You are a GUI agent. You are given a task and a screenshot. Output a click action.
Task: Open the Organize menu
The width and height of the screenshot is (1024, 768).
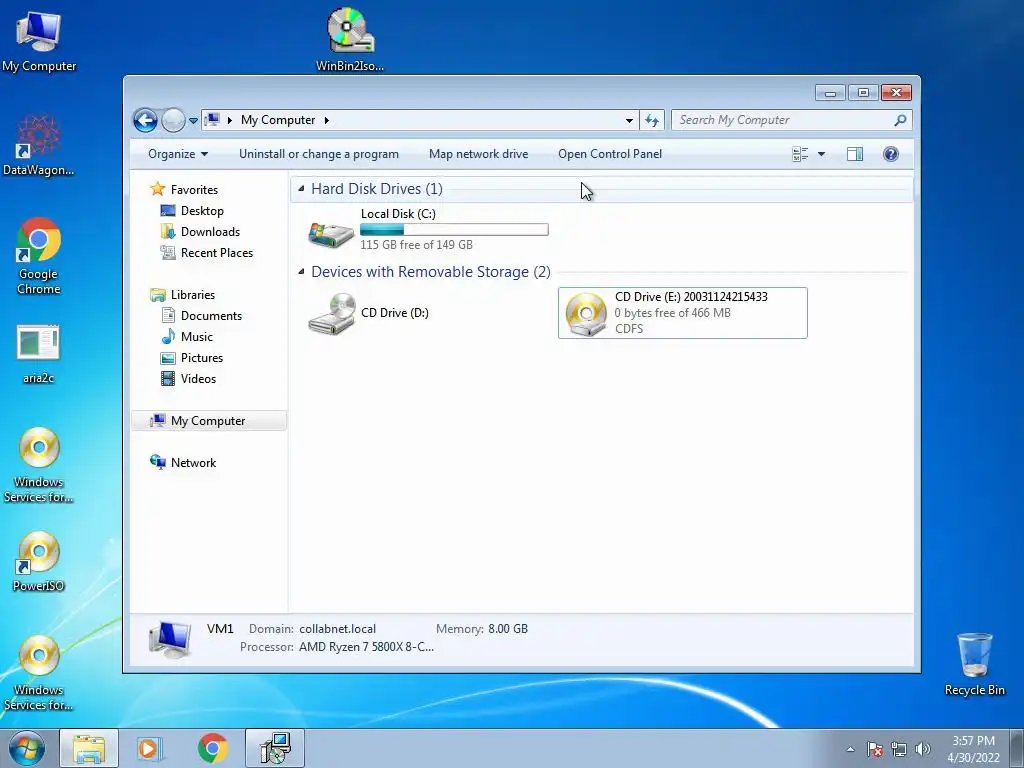point(178,154)
